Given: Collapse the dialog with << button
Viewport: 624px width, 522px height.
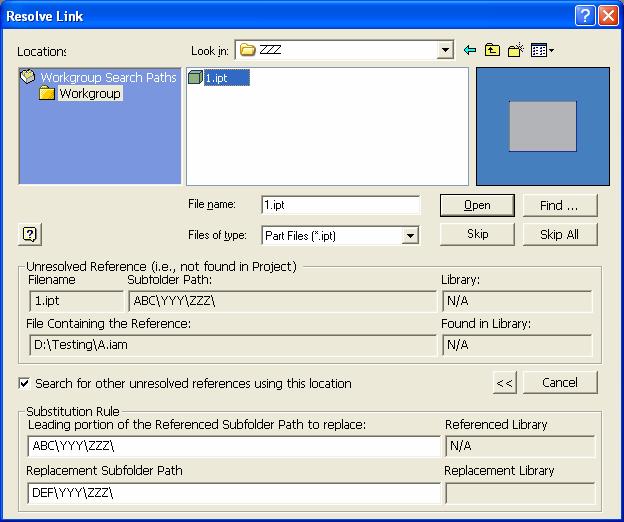Looking at the screenshot, I should coord(505,383).
